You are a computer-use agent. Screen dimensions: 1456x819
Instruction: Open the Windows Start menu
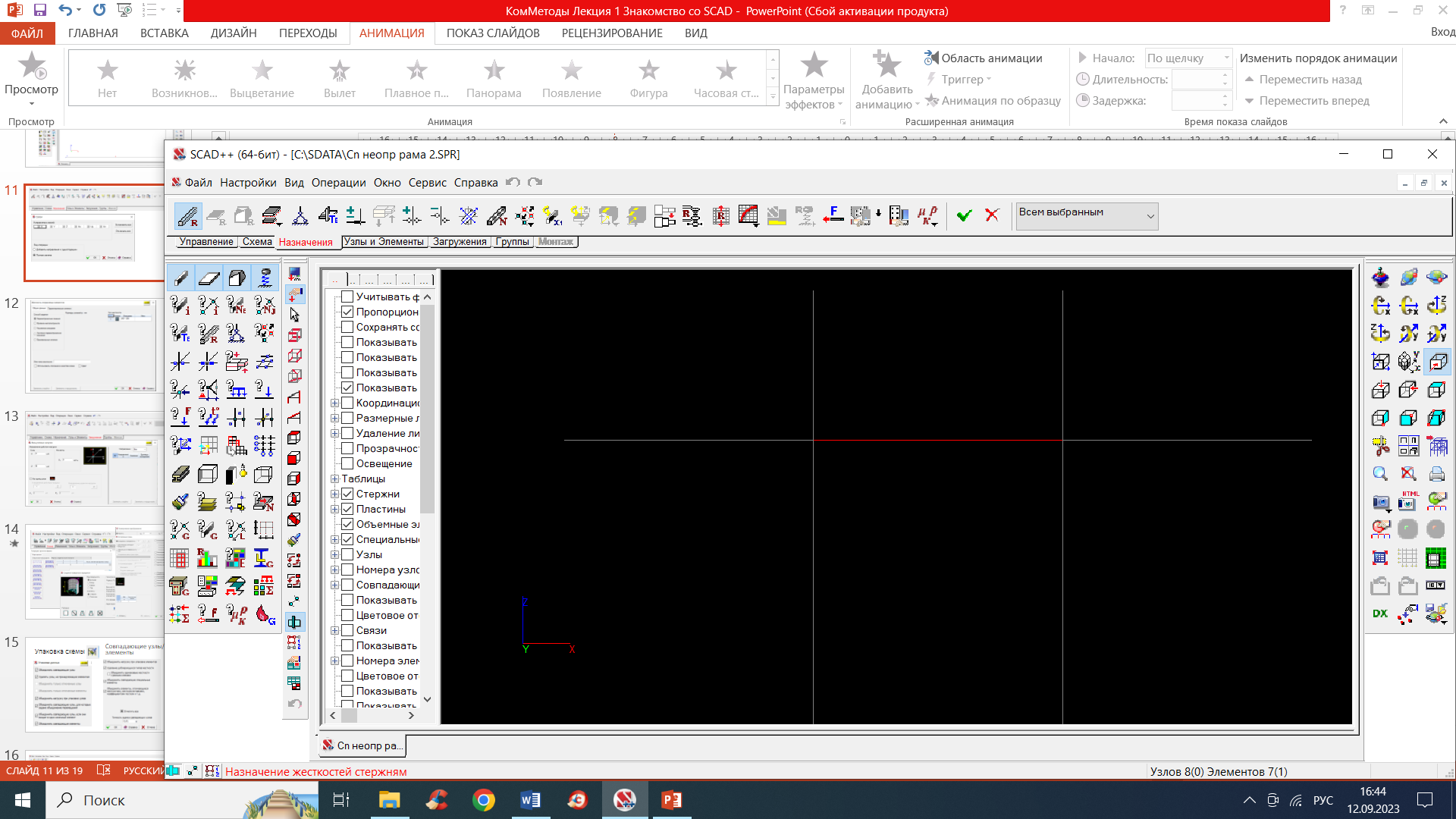pyautogui.click(x=23, y=800)
